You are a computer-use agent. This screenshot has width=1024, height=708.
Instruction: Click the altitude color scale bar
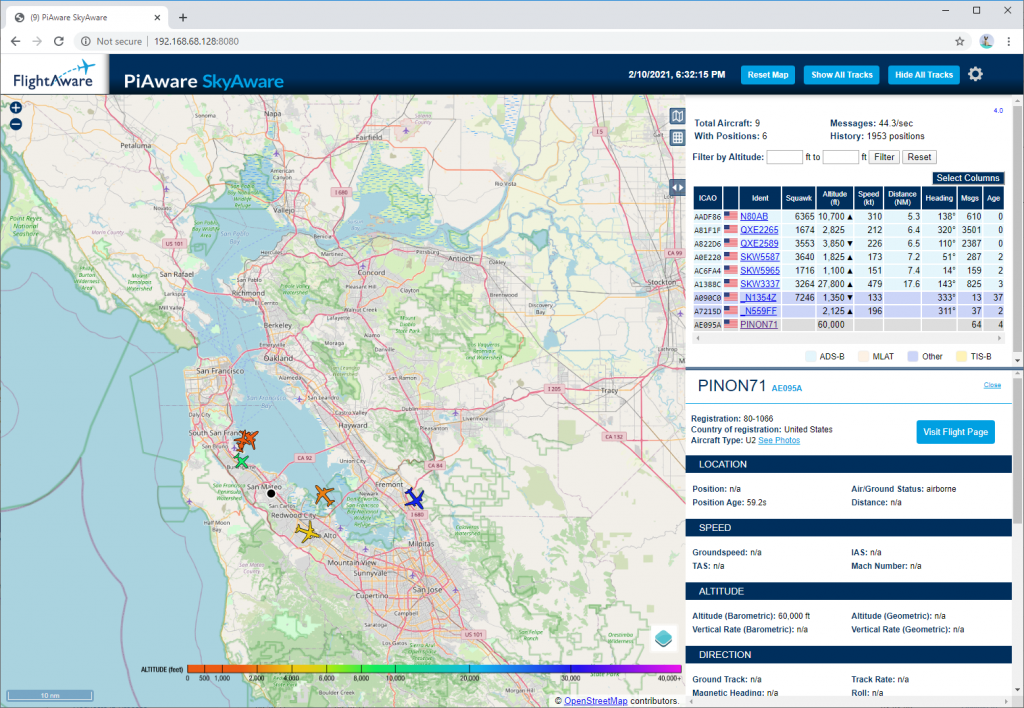click(x=434, y=669)
